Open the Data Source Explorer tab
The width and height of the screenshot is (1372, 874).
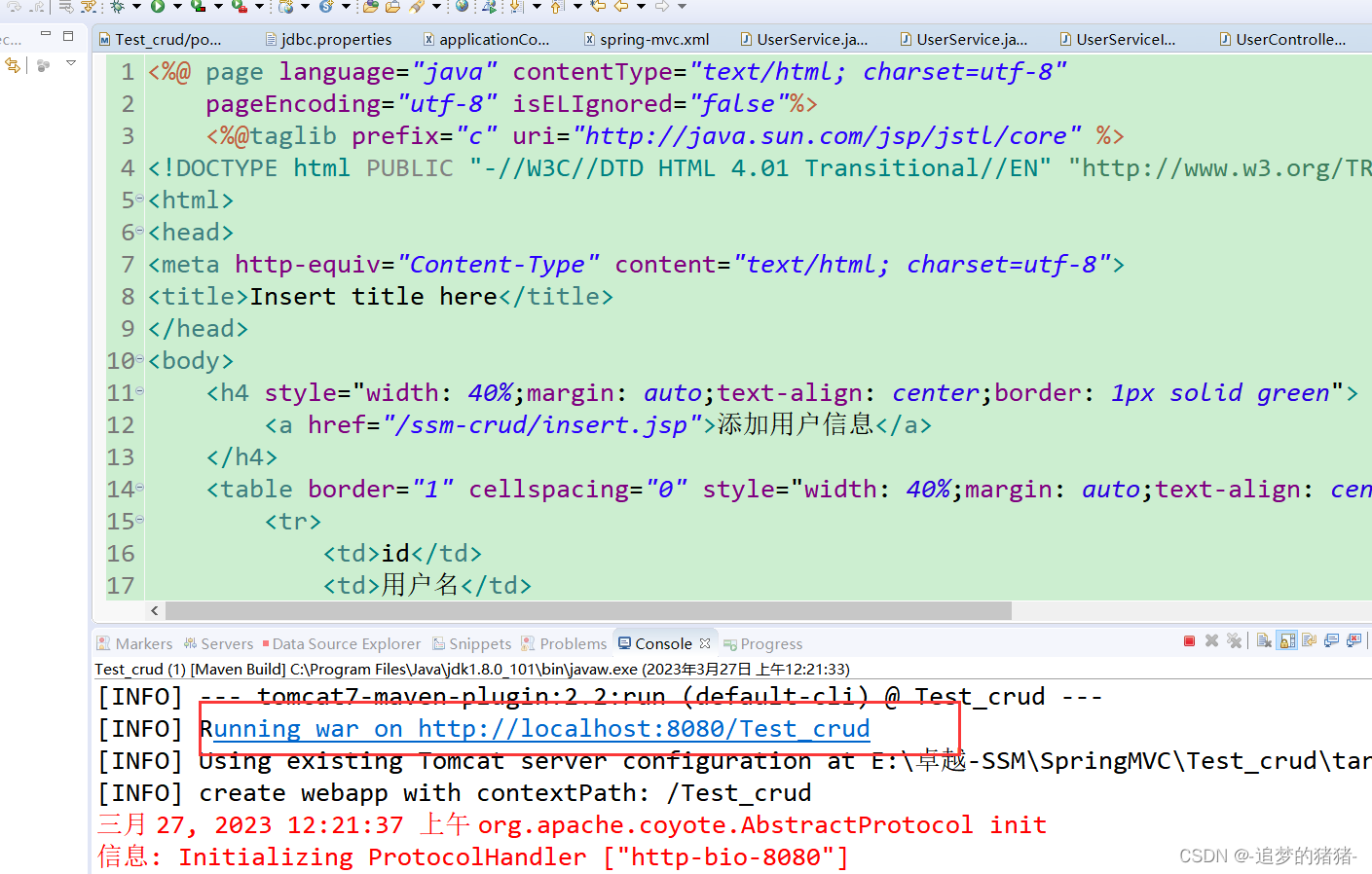342,643
